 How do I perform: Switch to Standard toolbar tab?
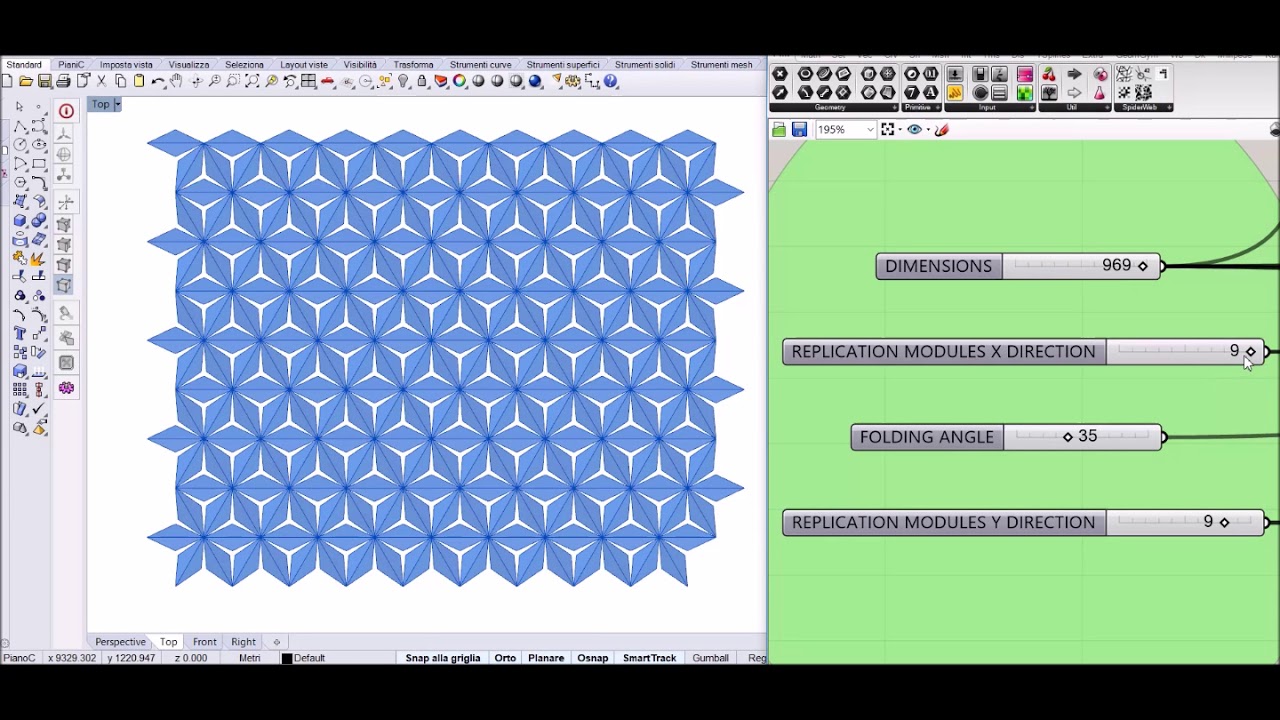point(24,64)
